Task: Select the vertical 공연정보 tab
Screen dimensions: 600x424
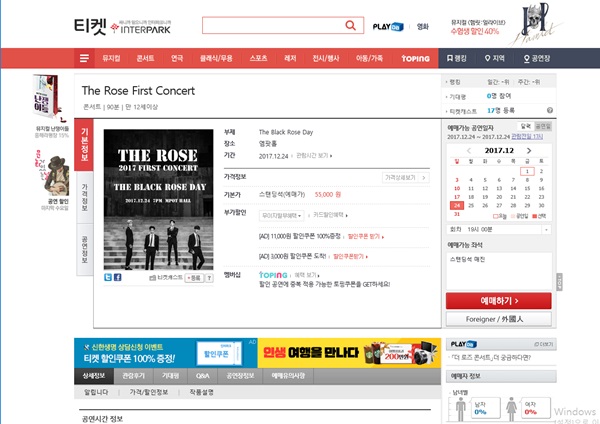Action: [85, 250]
